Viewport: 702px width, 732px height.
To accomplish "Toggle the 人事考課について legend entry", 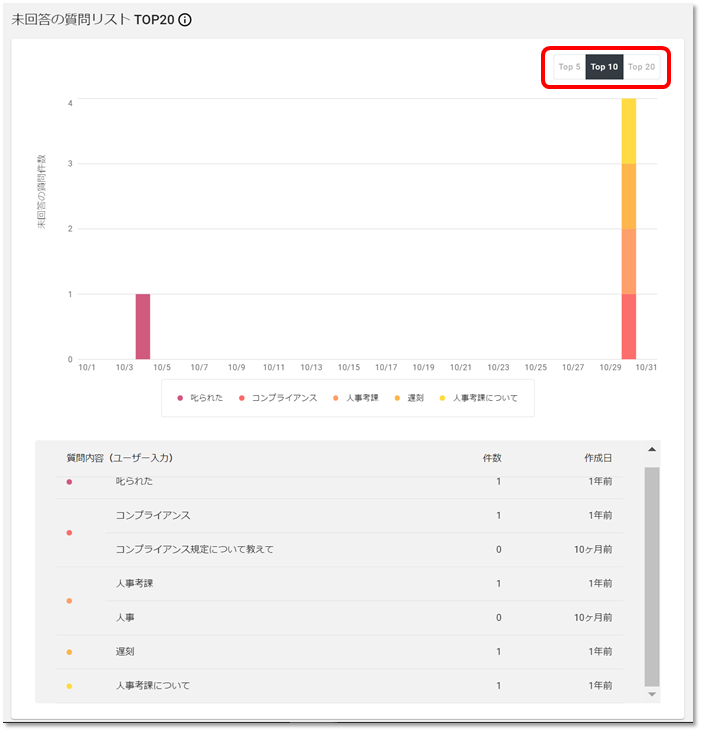I will 479,398.
